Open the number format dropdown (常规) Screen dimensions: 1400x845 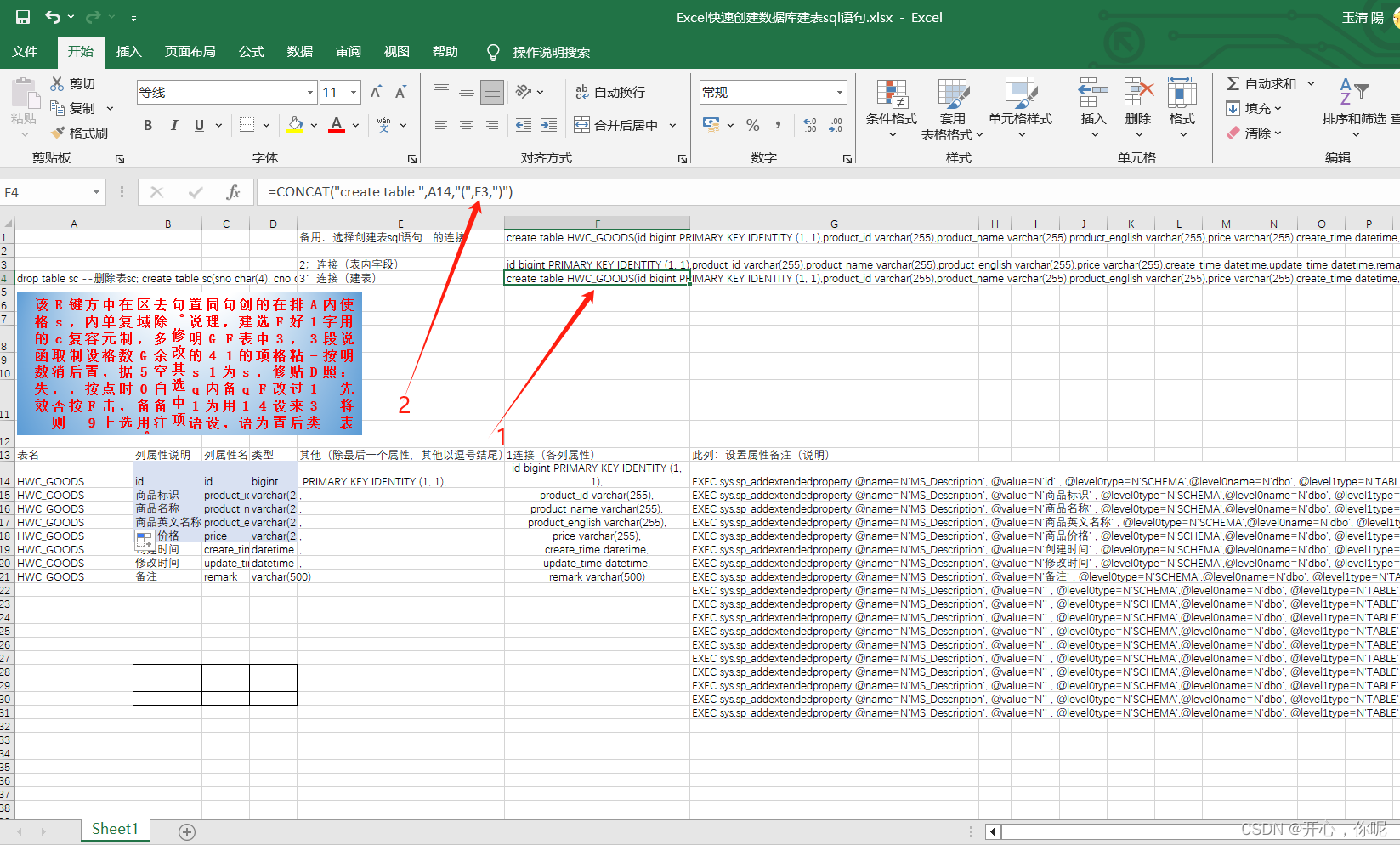pos(839,92)
